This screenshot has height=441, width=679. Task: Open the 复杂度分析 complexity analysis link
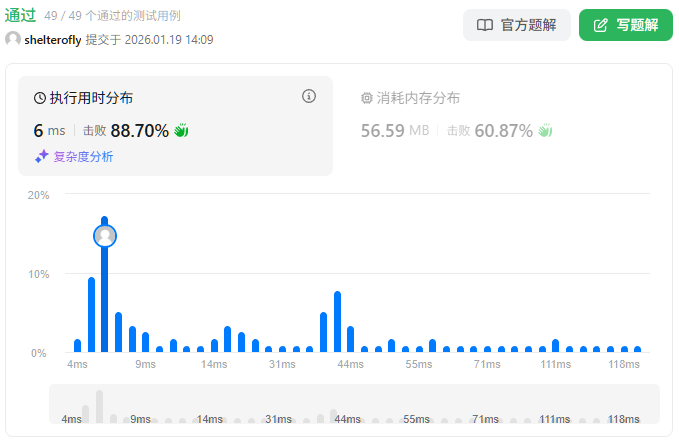coord(83,156)
